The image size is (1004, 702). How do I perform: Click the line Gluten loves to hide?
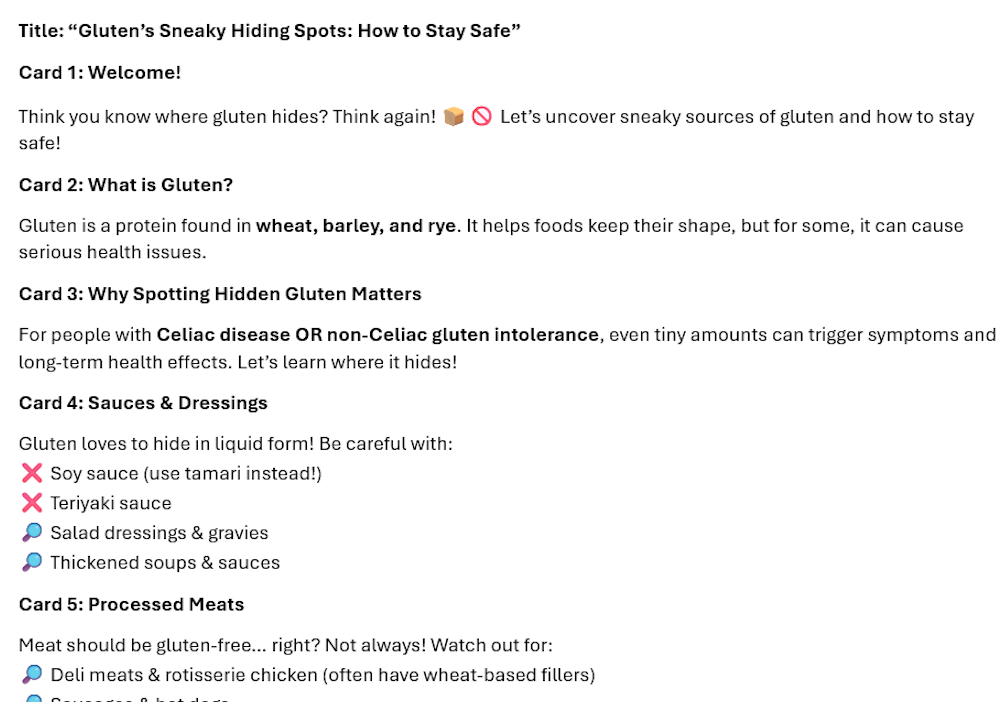pos(236,443)
